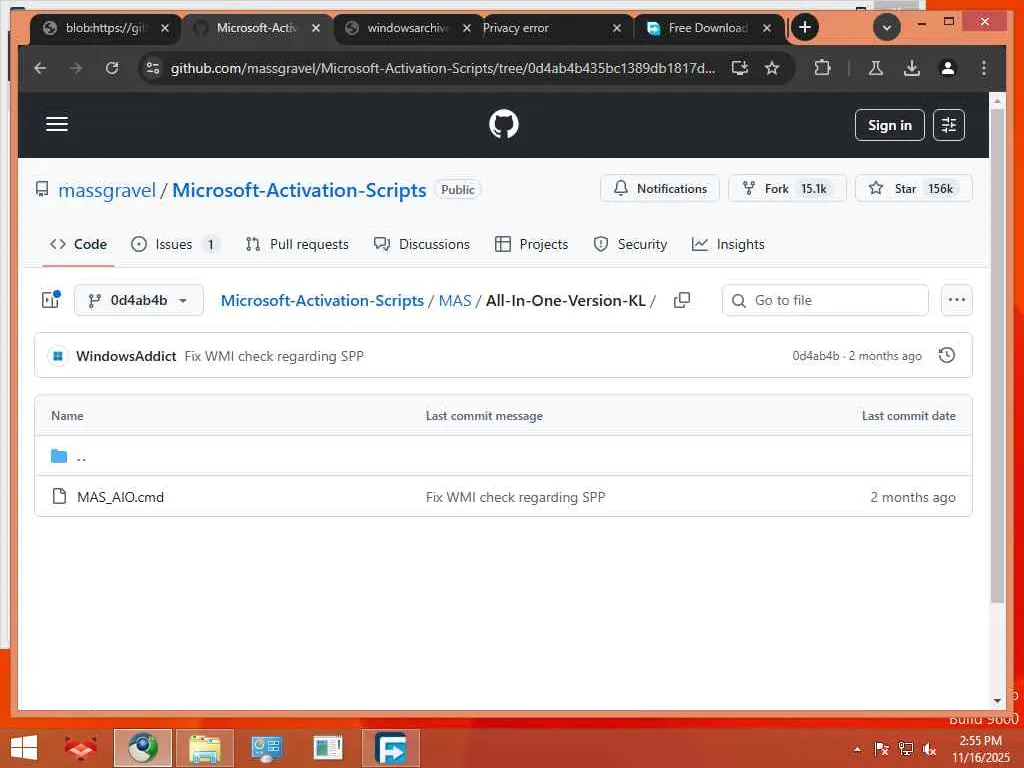1024x768 pixels.
Task: Click the network icon in system tray
Action: click(x=906, y=748)
